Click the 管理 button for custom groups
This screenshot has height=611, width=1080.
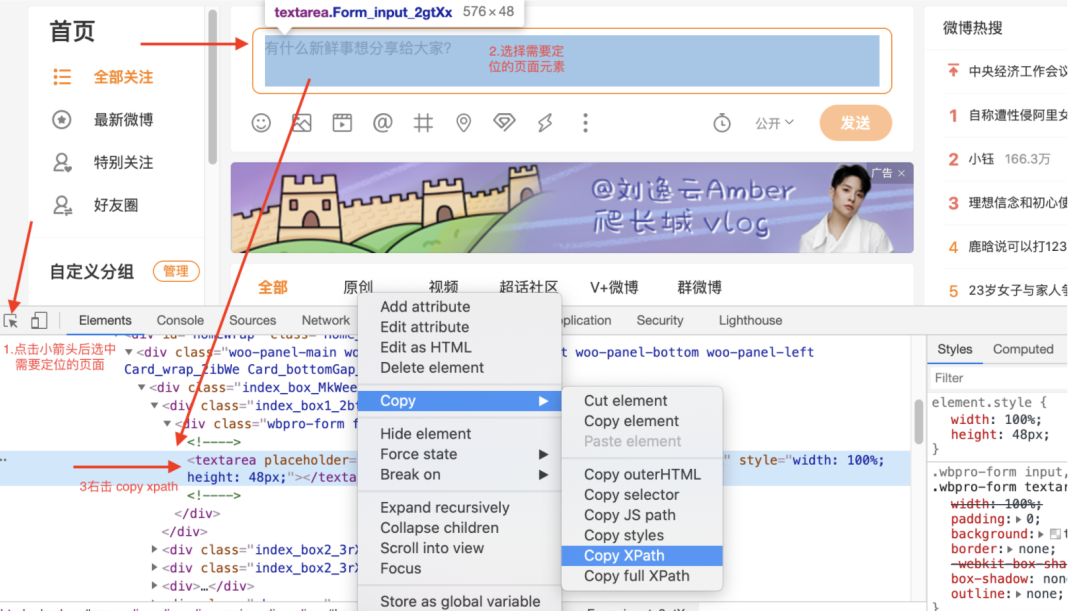[176, 271]
